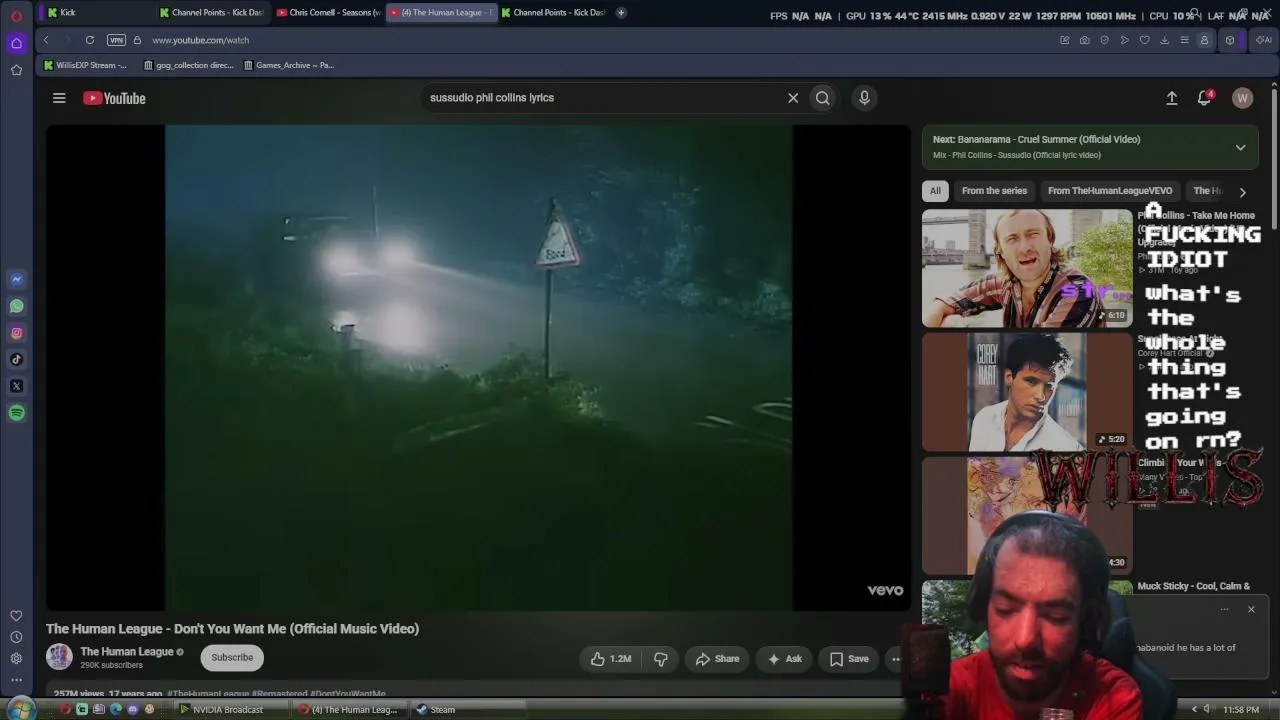Select the From the series chip
1280x720 pixels.
click(x=994, y=191)
